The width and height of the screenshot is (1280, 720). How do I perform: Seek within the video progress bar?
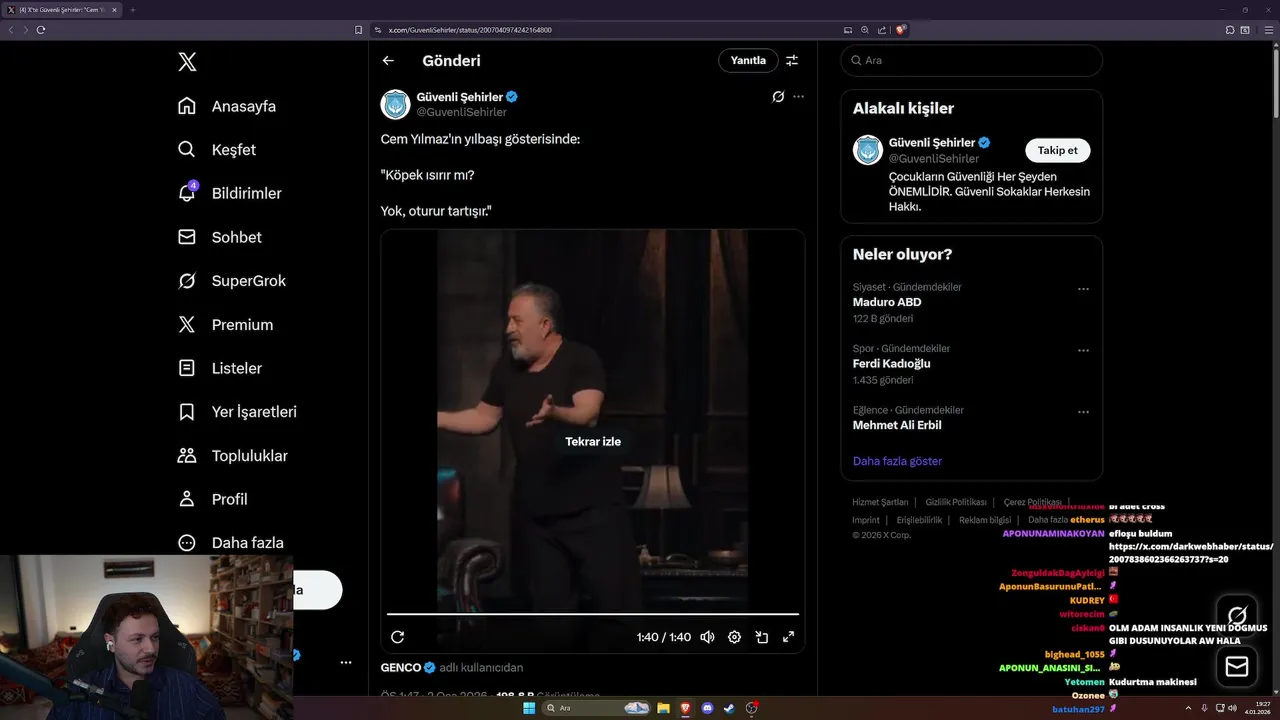[x=593, y=614]
